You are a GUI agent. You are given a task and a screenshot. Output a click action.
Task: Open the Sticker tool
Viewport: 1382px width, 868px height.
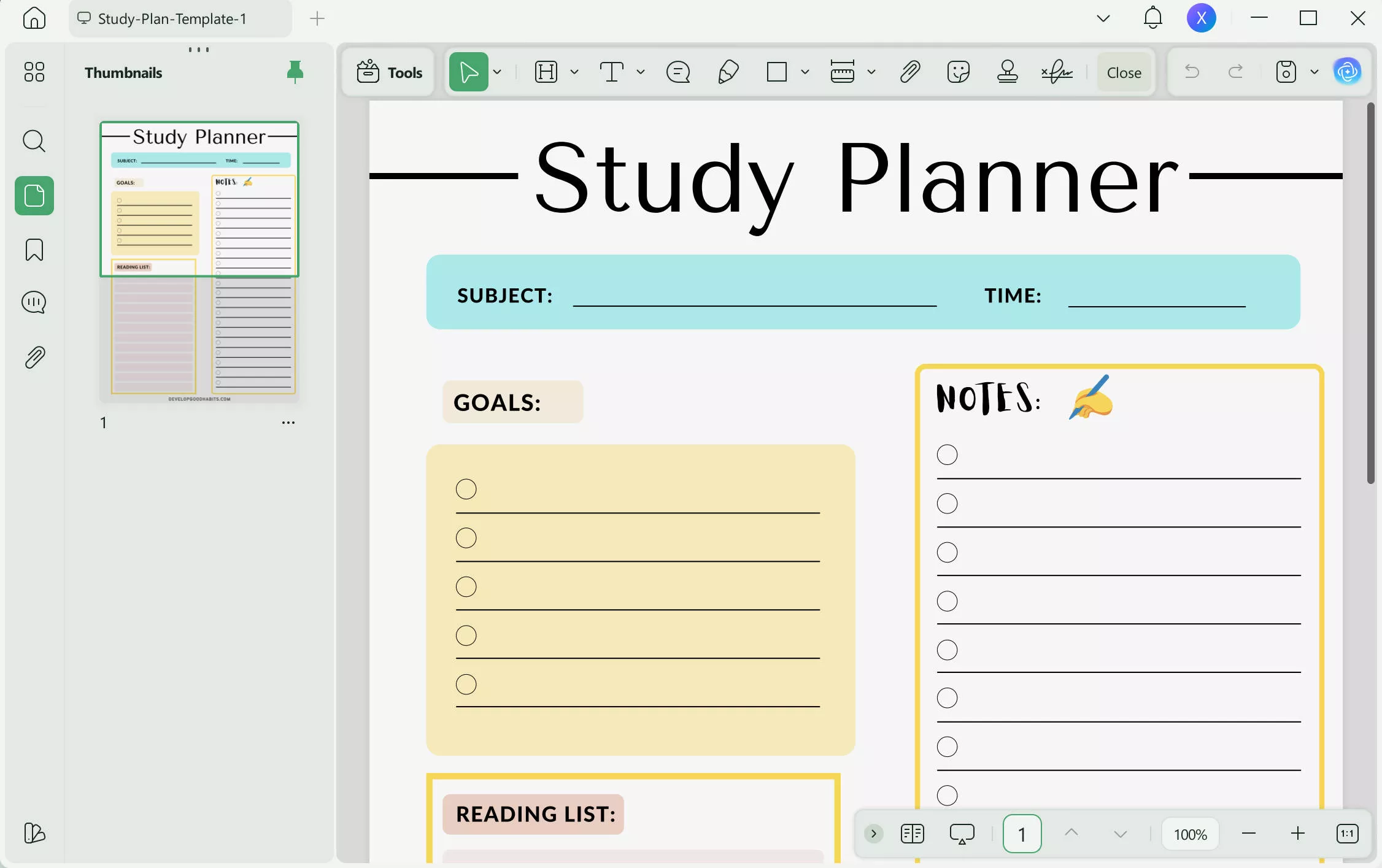tap(958, 72)
